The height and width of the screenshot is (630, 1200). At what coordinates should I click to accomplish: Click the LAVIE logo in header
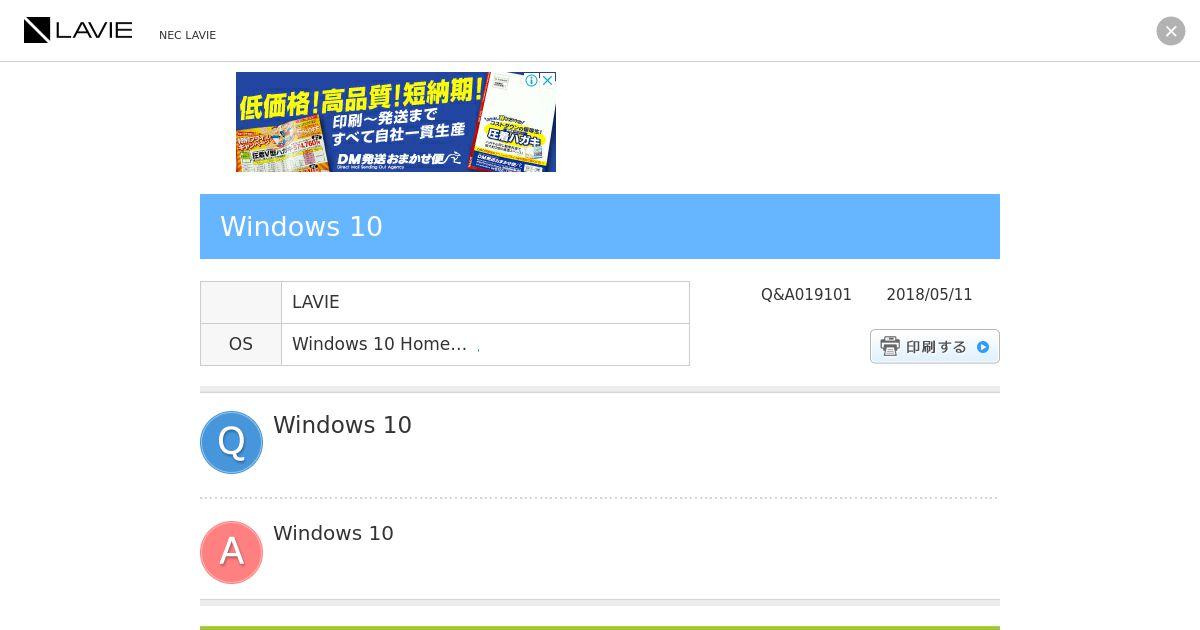(x=78, y=30)
